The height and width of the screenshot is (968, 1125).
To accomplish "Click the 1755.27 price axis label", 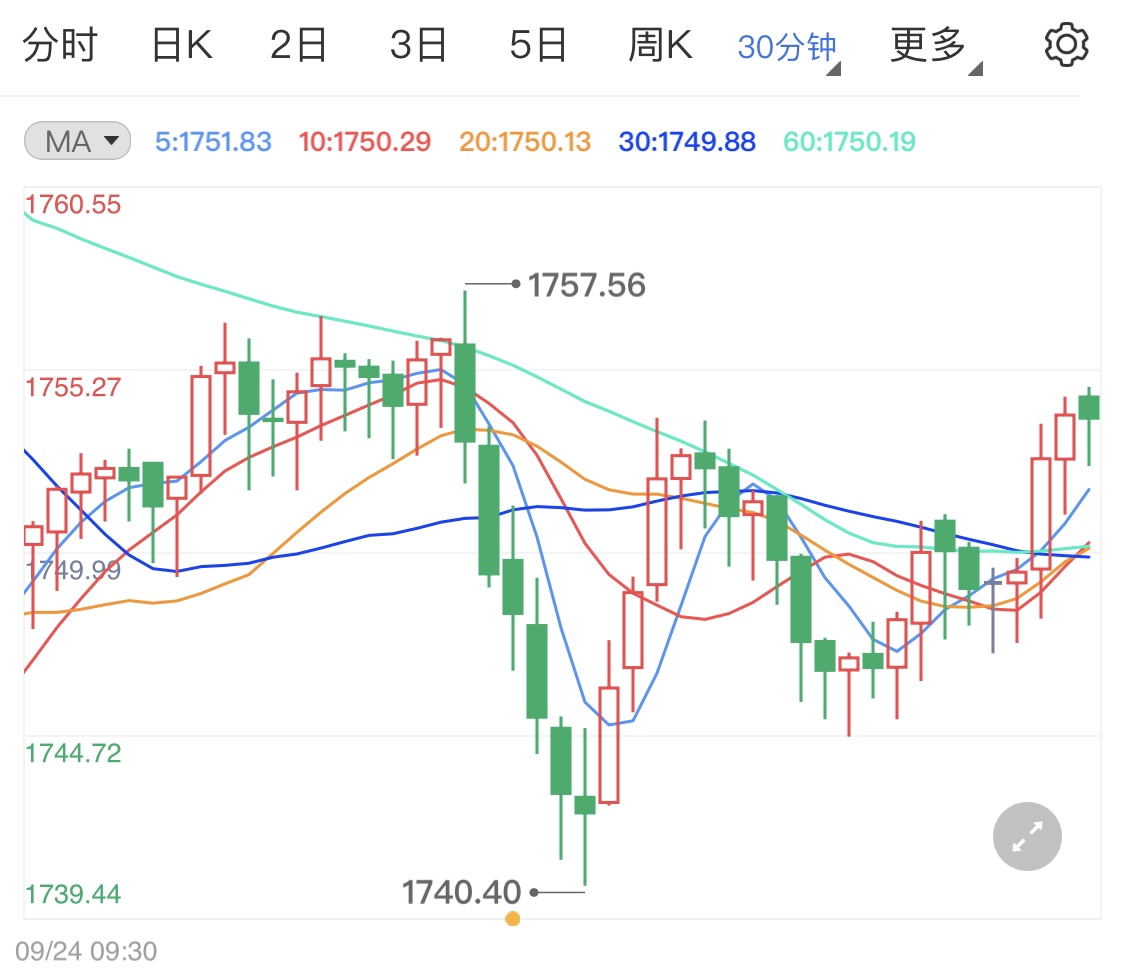I will (x=73, y=387).
